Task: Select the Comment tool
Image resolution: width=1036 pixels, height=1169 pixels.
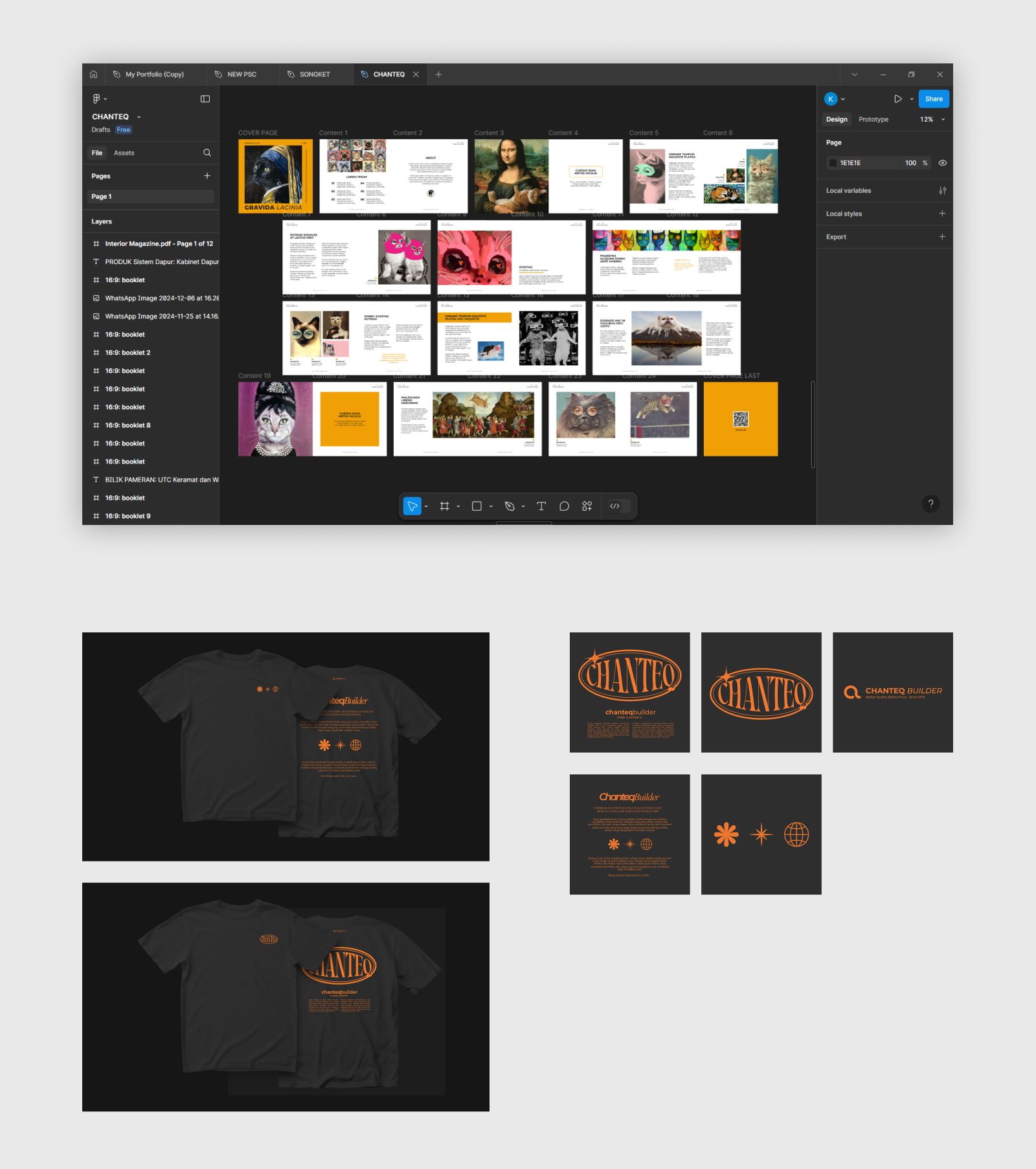Action: point(564,506)
